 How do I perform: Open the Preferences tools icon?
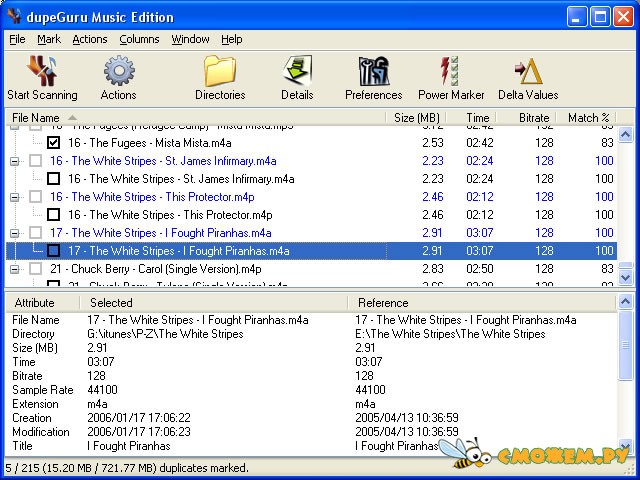(373, 71)
